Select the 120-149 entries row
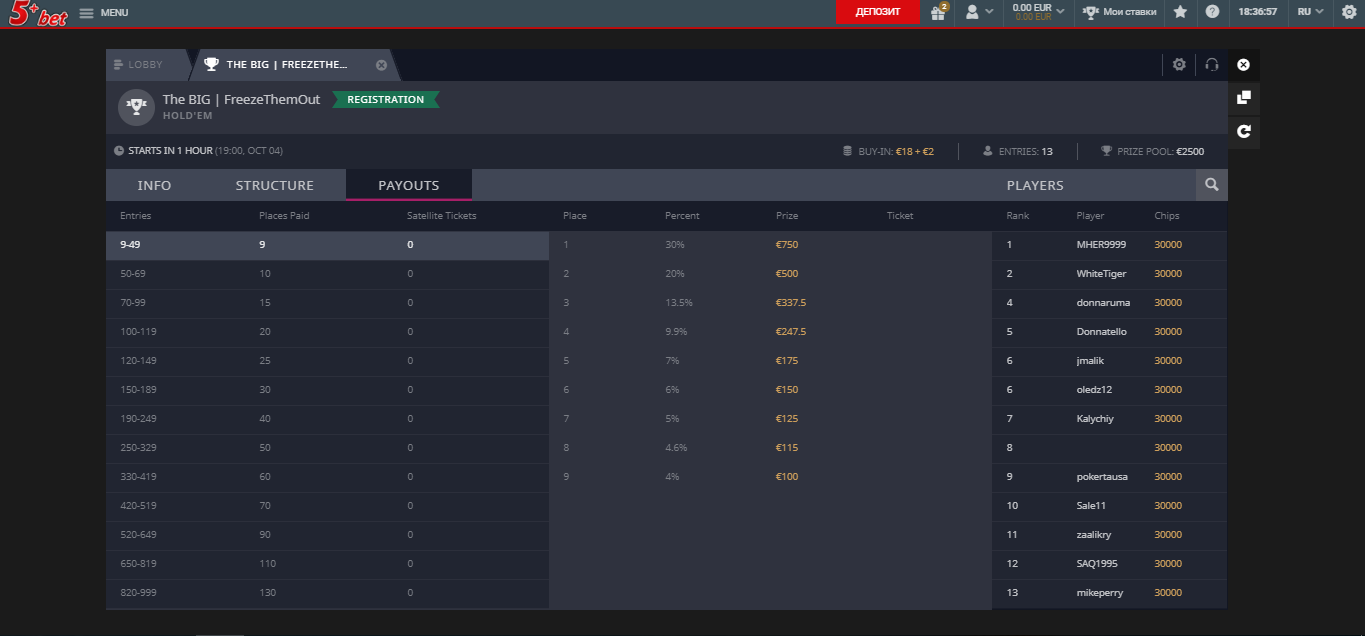The height and width of the screenshot is (636, 1365). (x=328, y=361)
